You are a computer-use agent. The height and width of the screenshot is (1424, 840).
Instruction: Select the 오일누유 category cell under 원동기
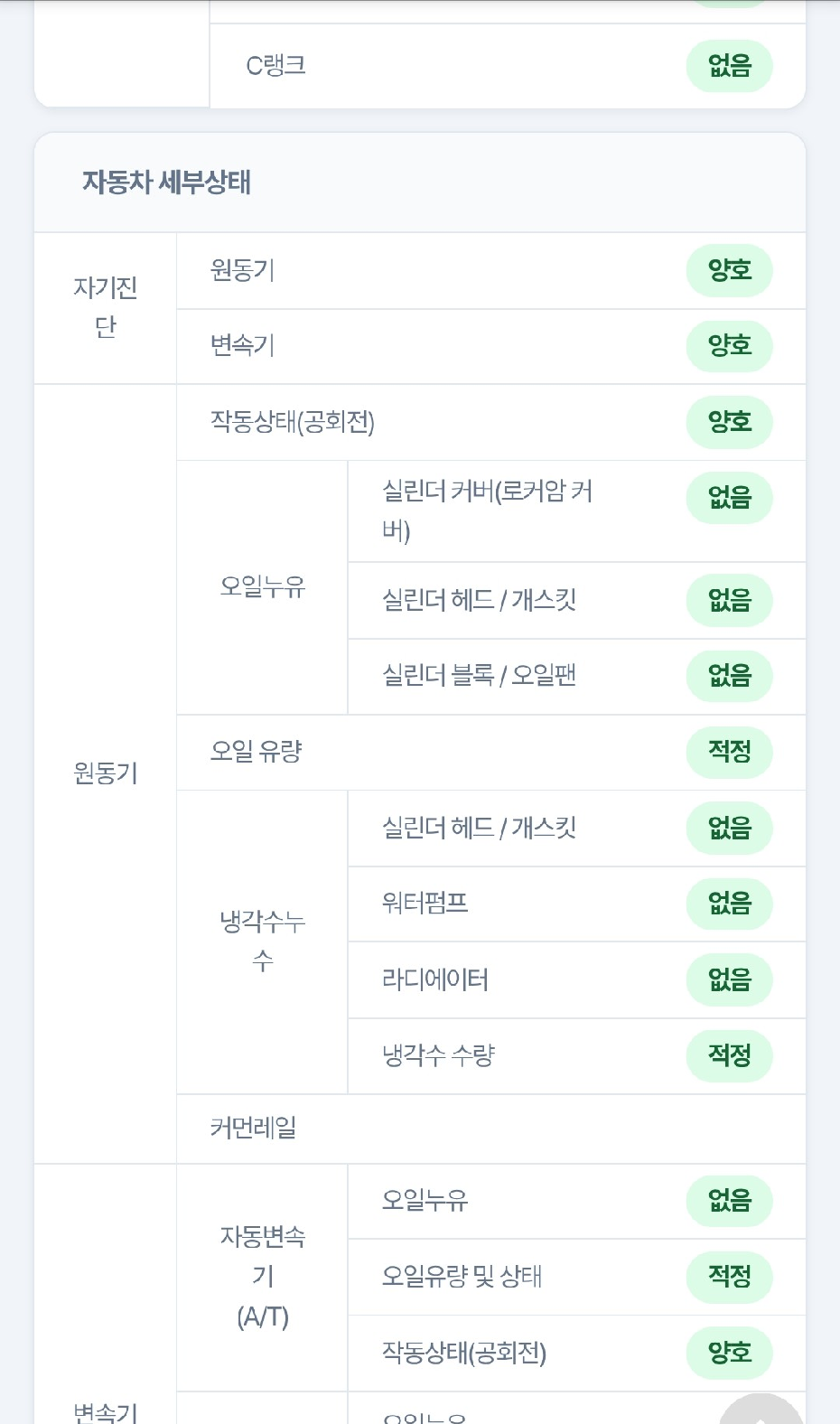pyautogui.click(x=262, y=587)
